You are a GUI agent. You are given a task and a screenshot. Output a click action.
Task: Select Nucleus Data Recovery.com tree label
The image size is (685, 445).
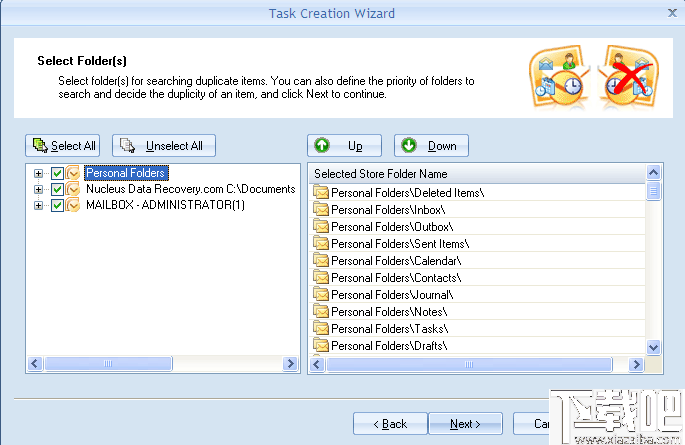(190, 189)
